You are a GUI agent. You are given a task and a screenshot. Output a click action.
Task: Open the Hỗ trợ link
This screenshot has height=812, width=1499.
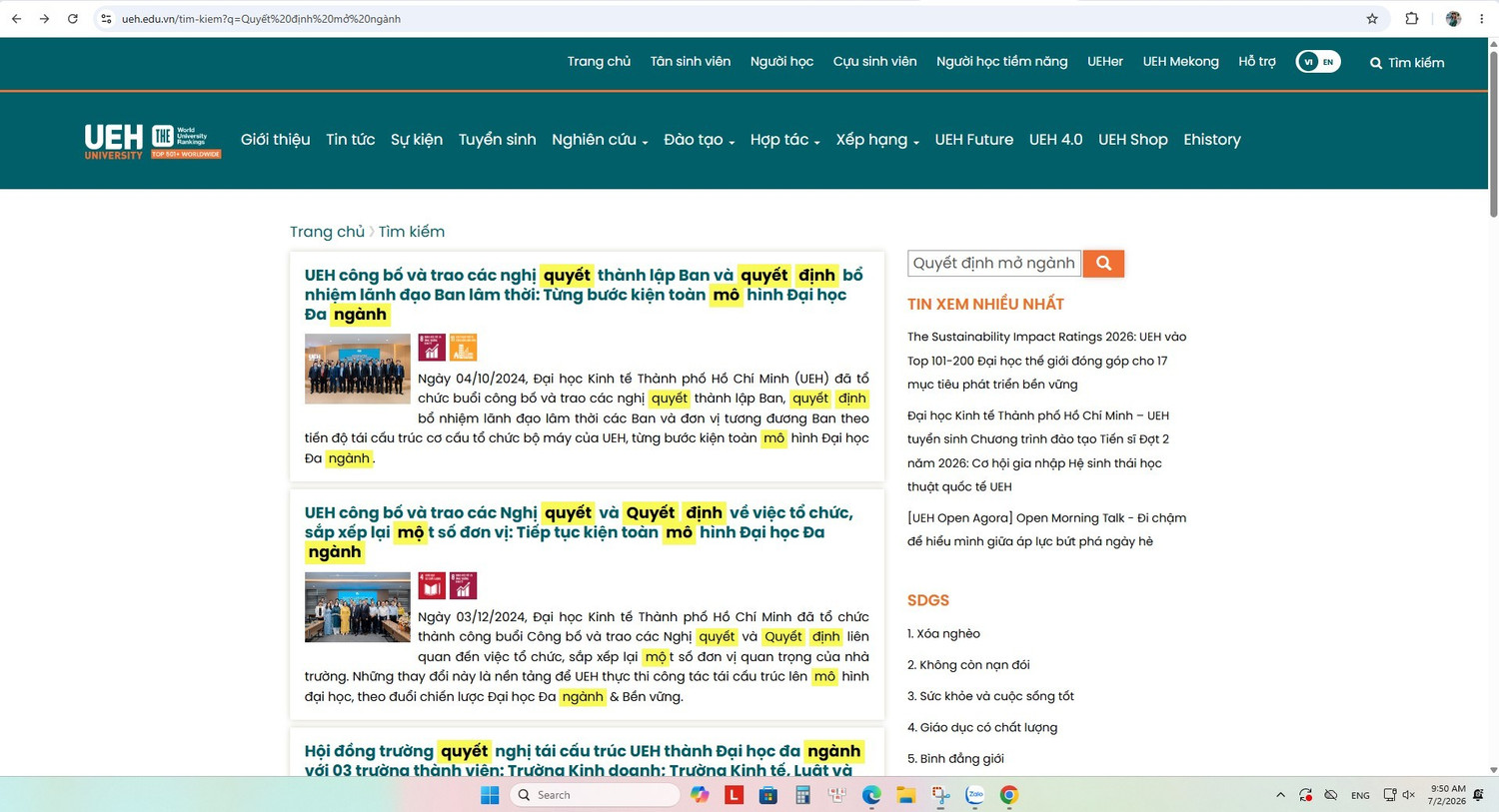click(x=1257, y=62)
